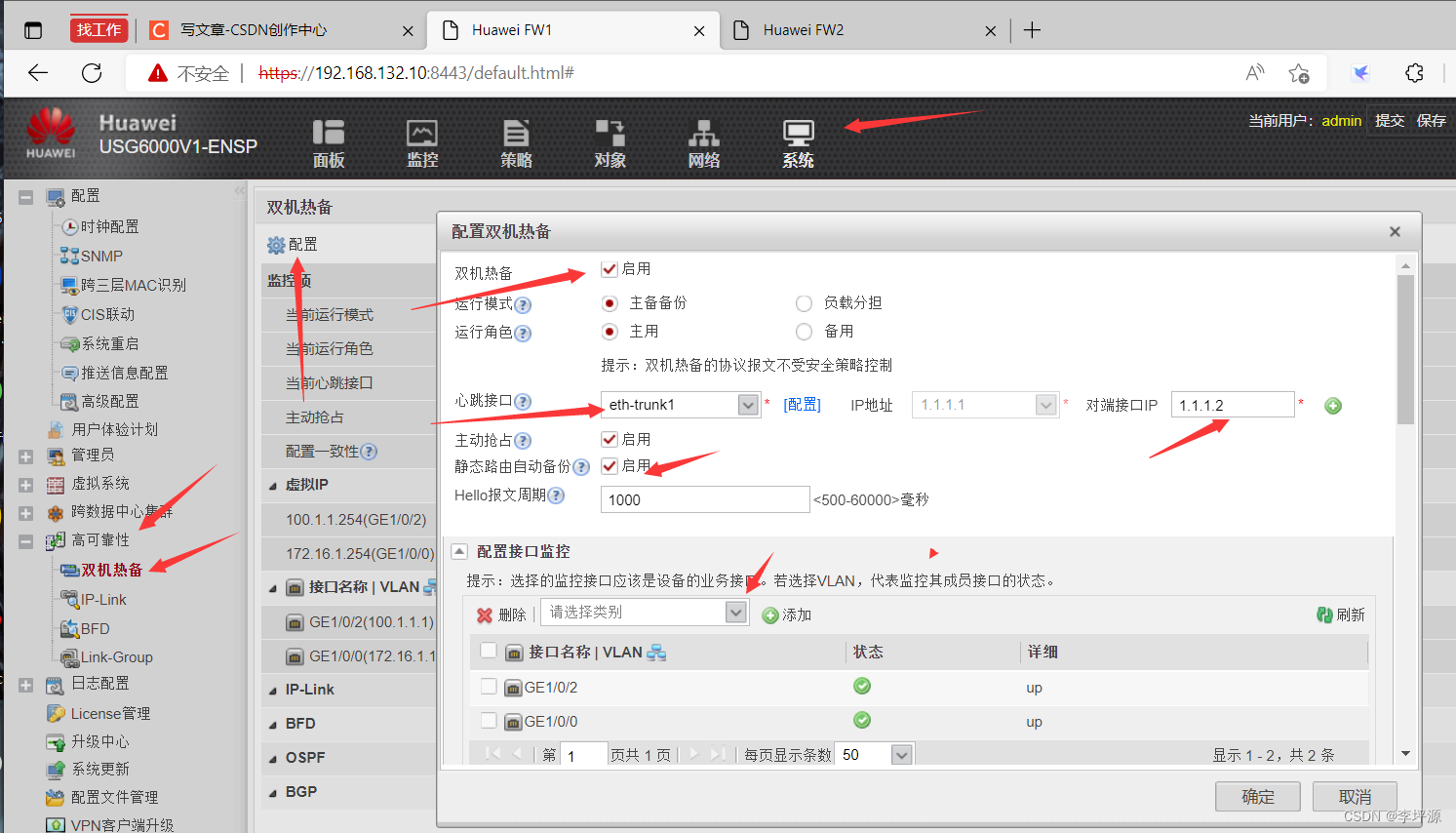Select the 备用 role radio button
The image size is (1456, 833).
[x=804, y=332]
